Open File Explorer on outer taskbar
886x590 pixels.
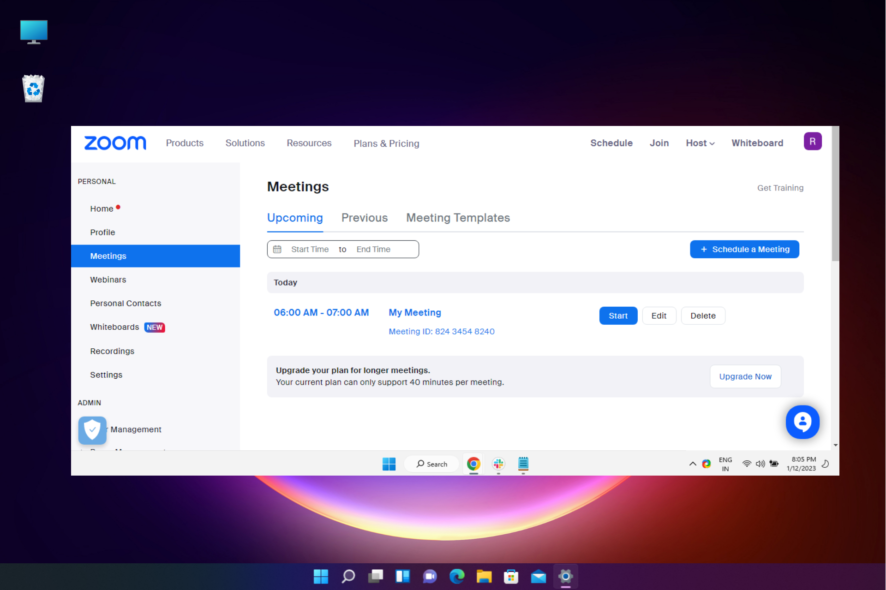pos(484,576)
